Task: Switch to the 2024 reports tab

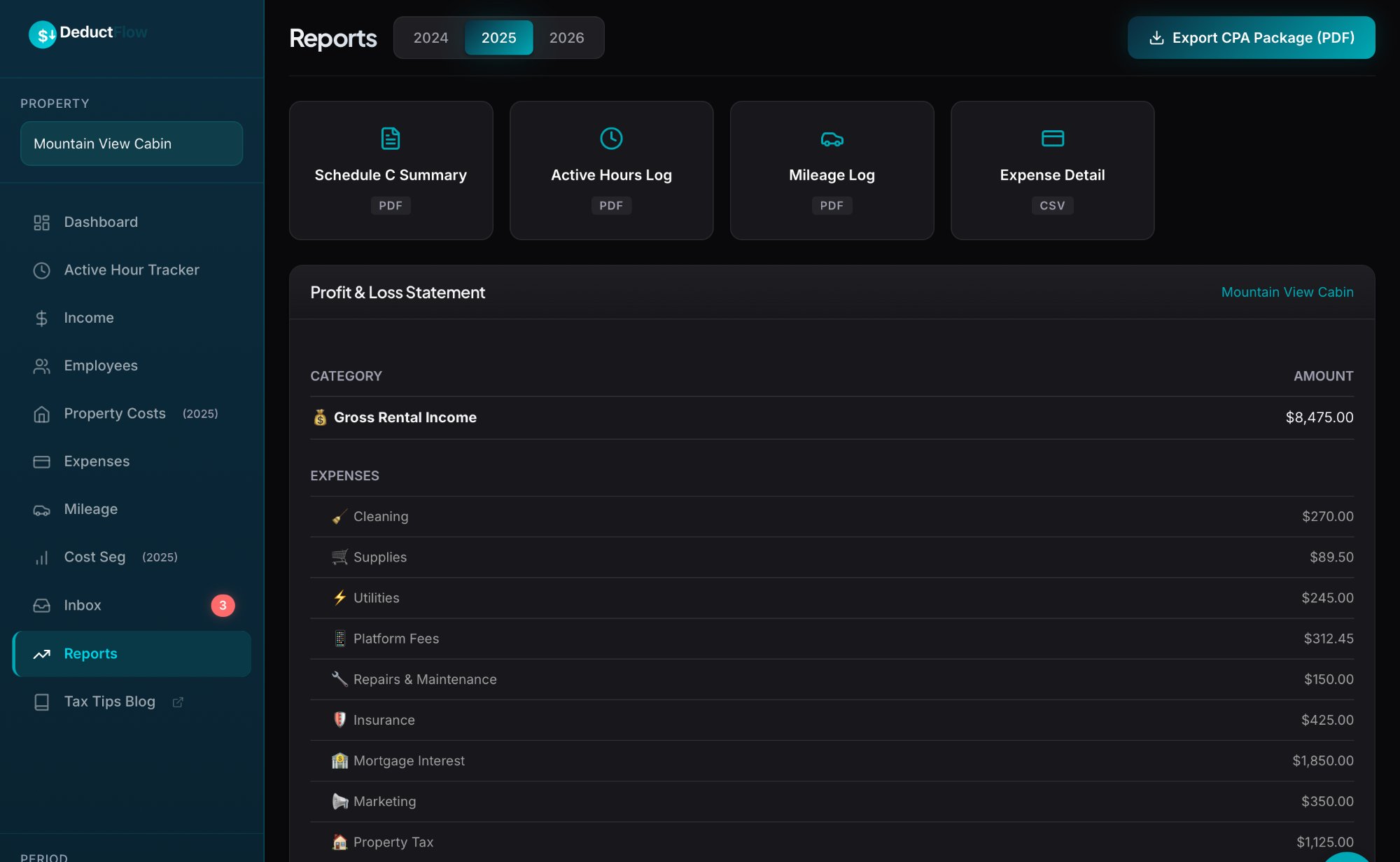Action: (x=430, y=37)
